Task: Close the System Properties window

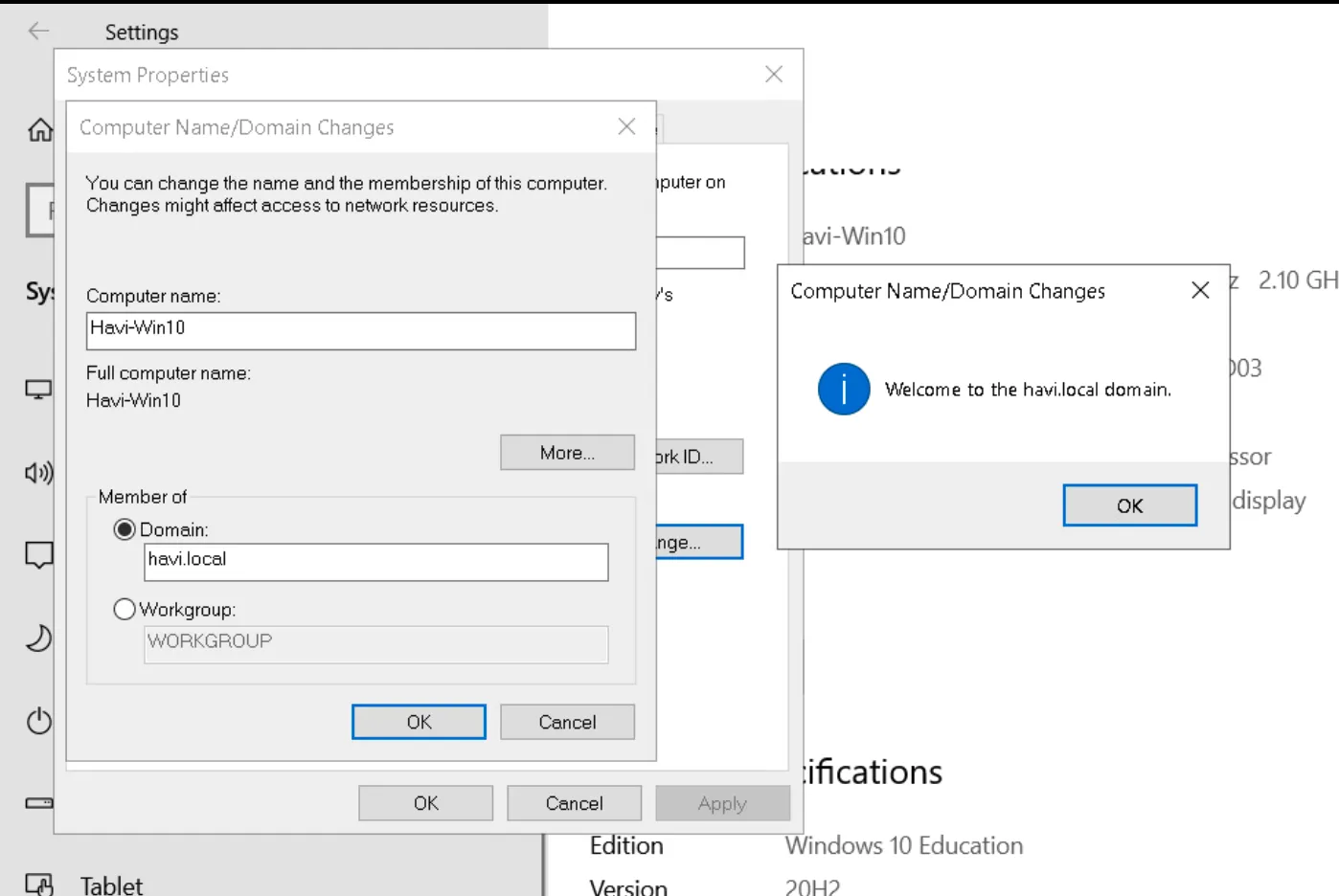Action: tap(774, 75)
